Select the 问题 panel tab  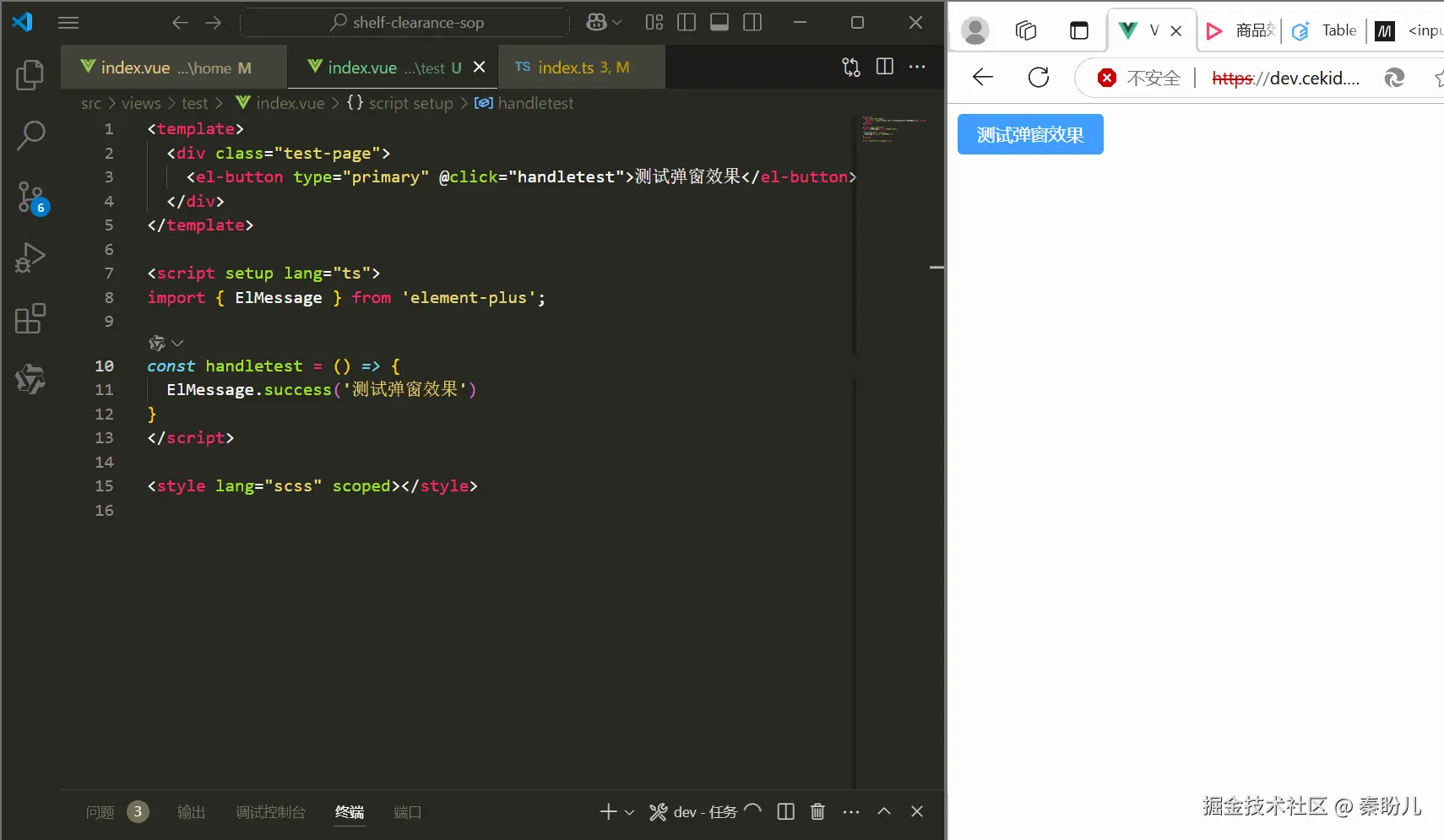tap(100, 812)
